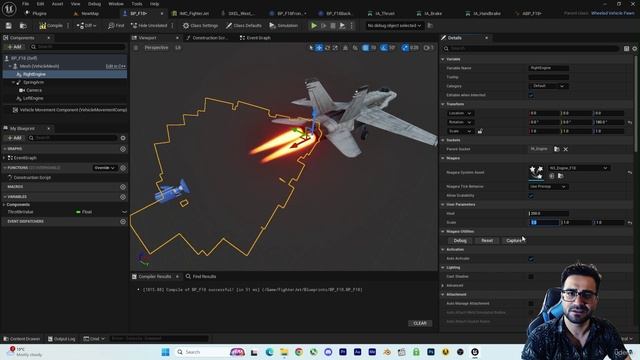Viewport: 640px width, 360px height.
Task: Open Niagara Tick Behavior dropdown
Action: tap(549, 187)
